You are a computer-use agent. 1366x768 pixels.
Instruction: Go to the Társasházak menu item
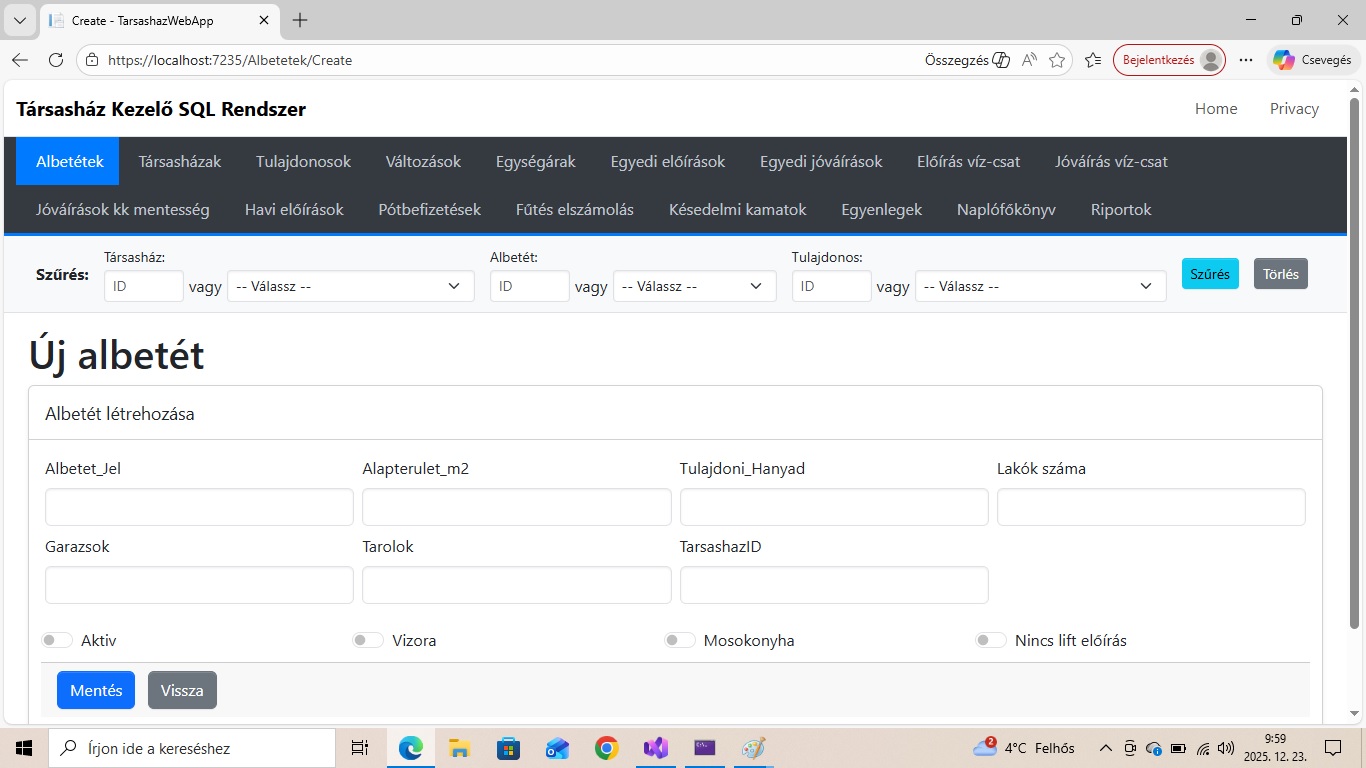(x=180, y=161)
